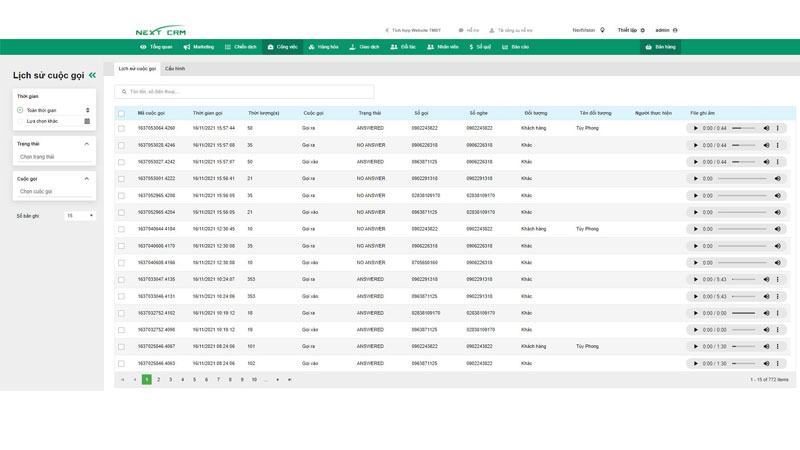Click the Bán hàng cart icon
The height and width of the screenshot is (450, 800).
click(x=649, y=47)
